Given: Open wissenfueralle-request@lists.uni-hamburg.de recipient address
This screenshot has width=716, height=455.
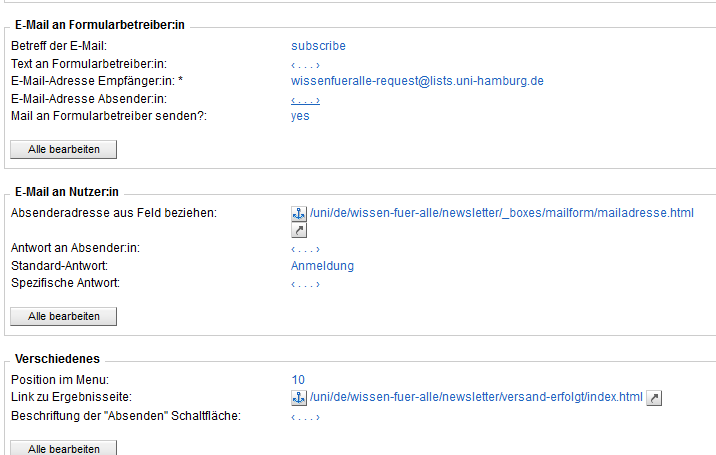Looking at the screenshot, I should 417,81.
